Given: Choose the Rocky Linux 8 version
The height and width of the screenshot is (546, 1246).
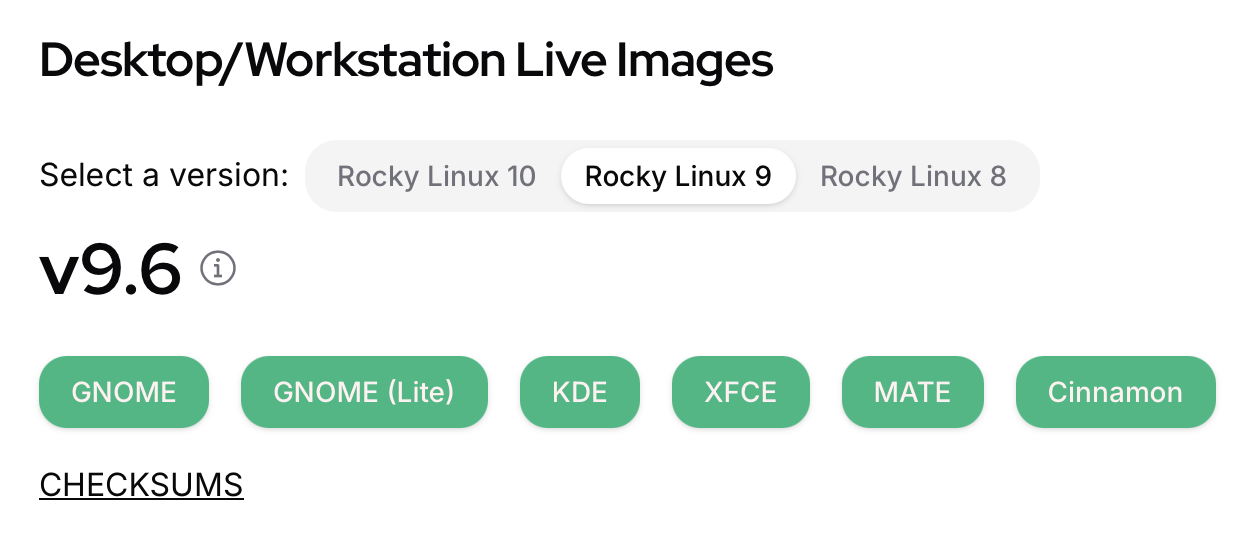Looking at the screenshot, I should click(913, 177).
